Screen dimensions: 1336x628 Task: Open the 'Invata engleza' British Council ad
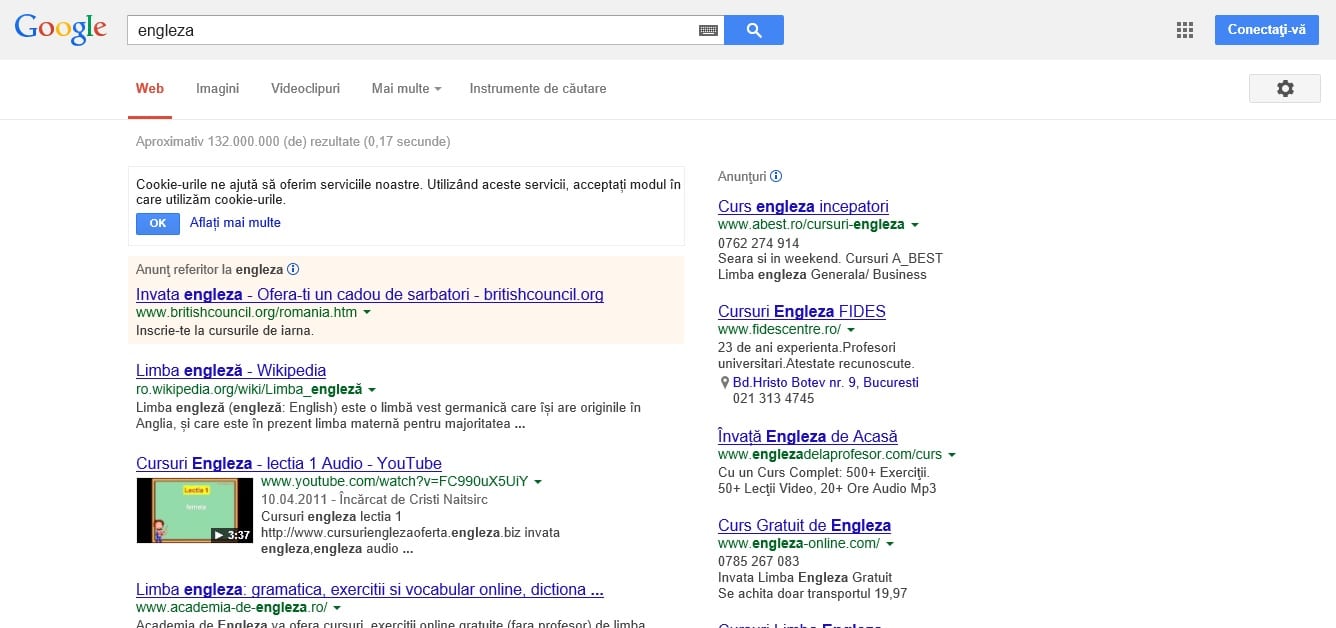370,294
